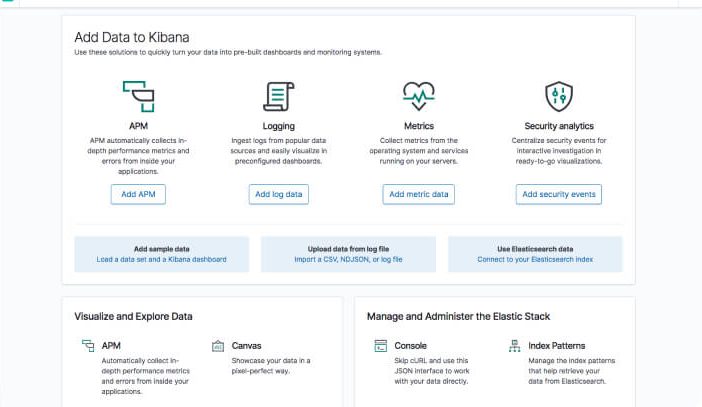
Task: Click the Index Patterns icon
Action: [514, 346]
